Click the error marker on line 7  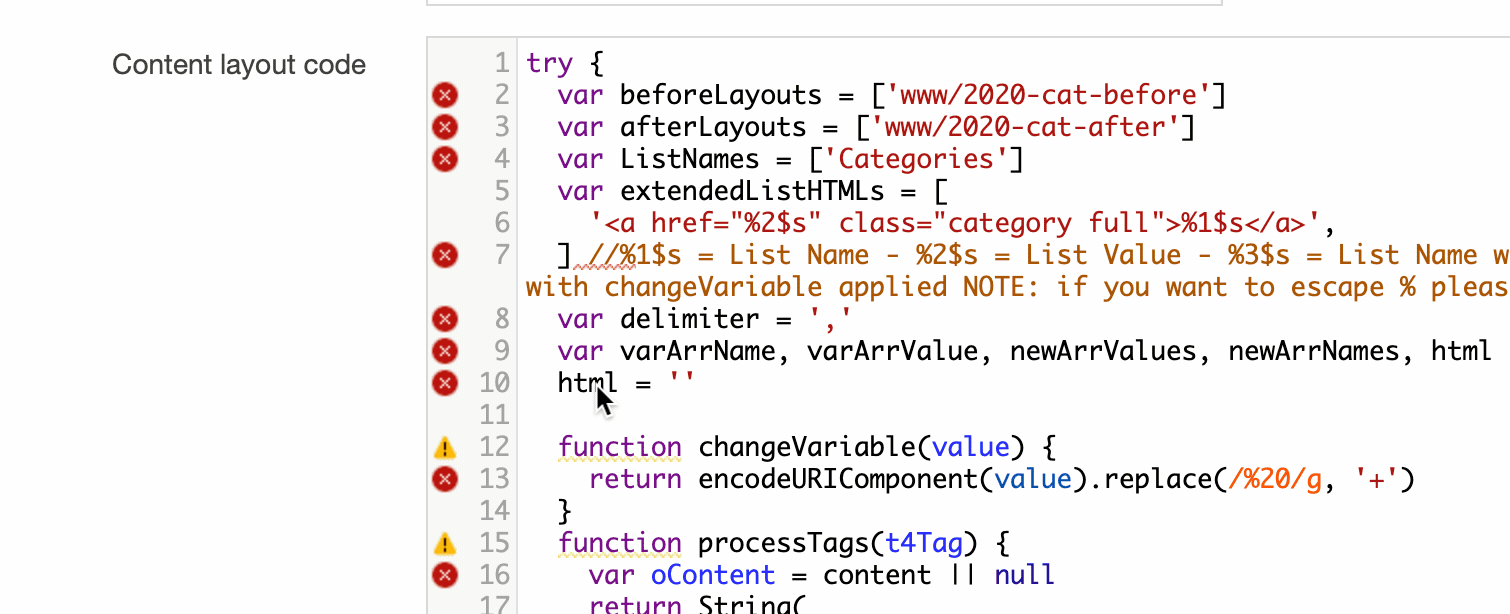coord(444,255)
